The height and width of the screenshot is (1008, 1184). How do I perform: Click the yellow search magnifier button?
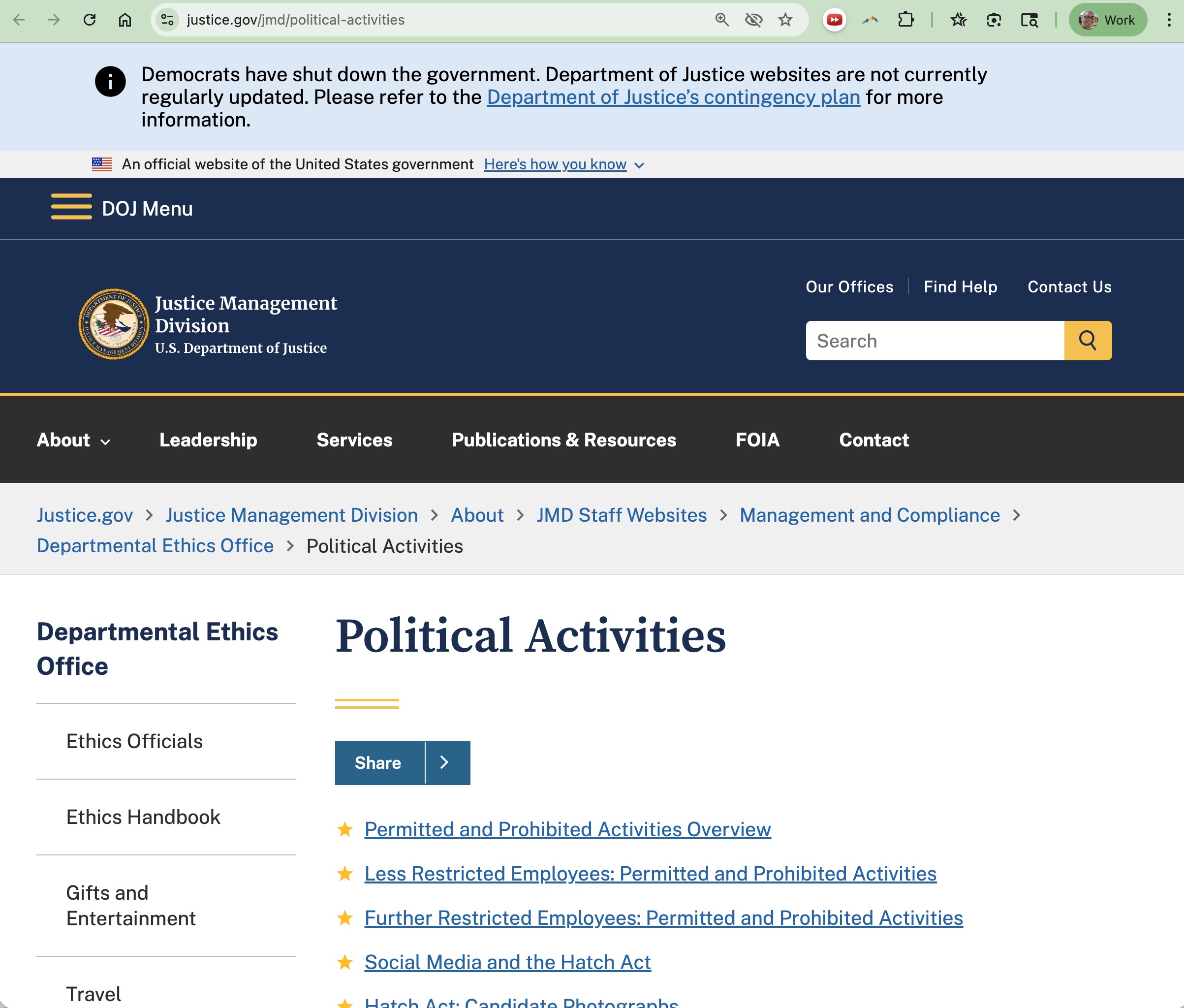tap(1088, 341)
